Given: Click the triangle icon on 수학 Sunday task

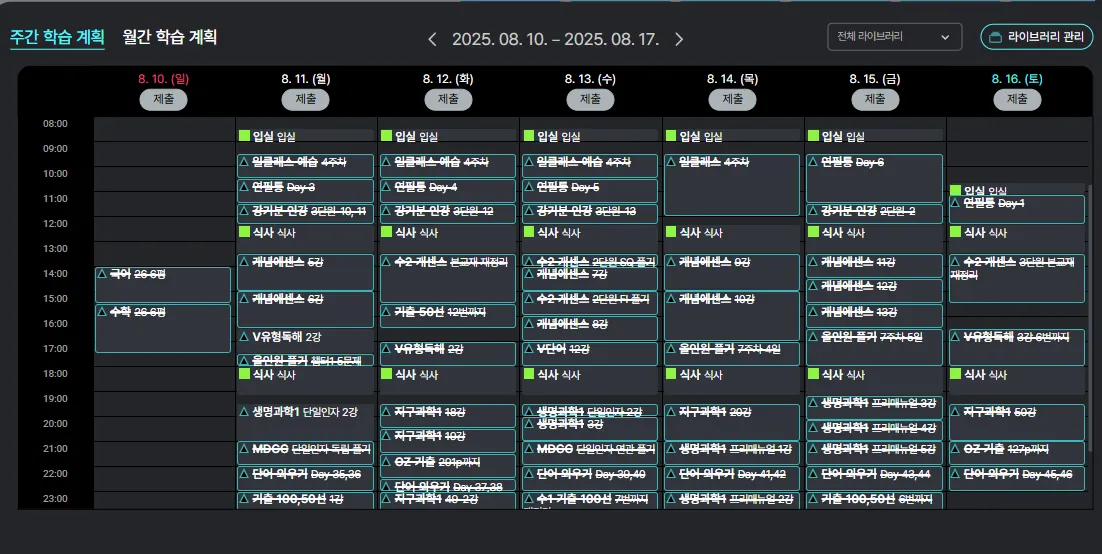Looking at the screenshot, I should coord(102,311).
